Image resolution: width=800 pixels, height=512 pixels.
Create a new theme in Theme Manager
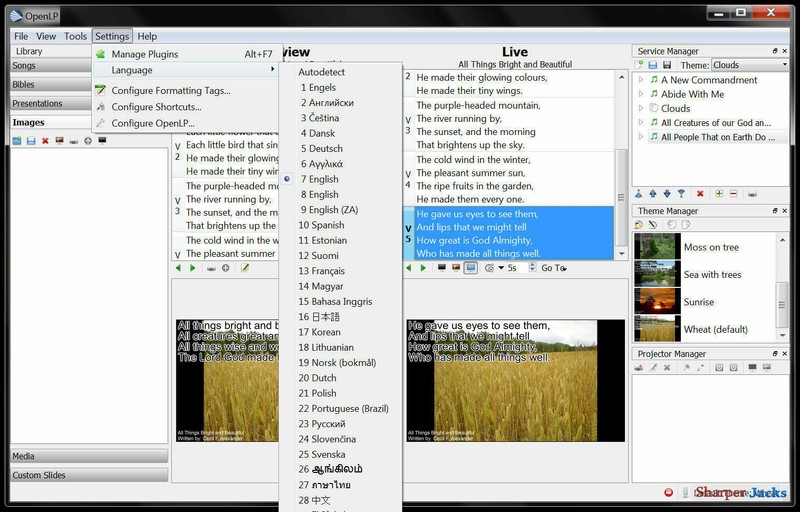click(x=639, y=224)
